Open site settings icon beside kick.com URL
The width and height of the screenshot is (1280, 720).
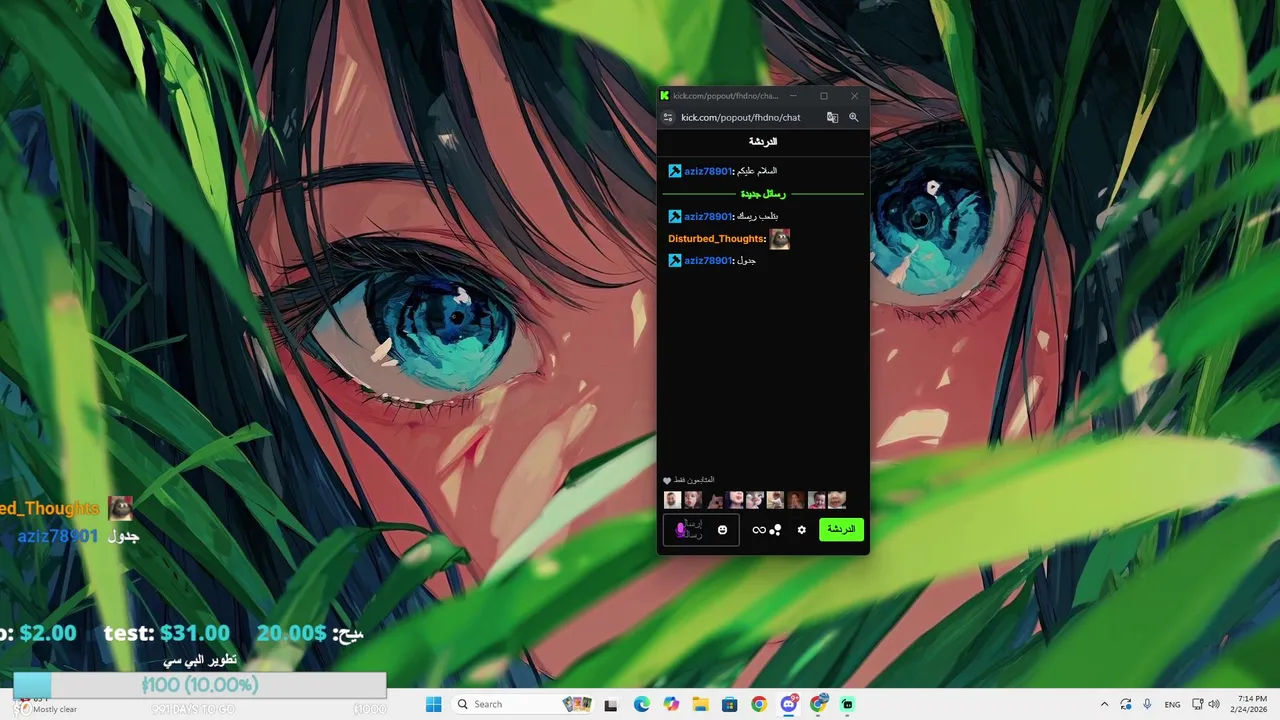pos(668,117)
